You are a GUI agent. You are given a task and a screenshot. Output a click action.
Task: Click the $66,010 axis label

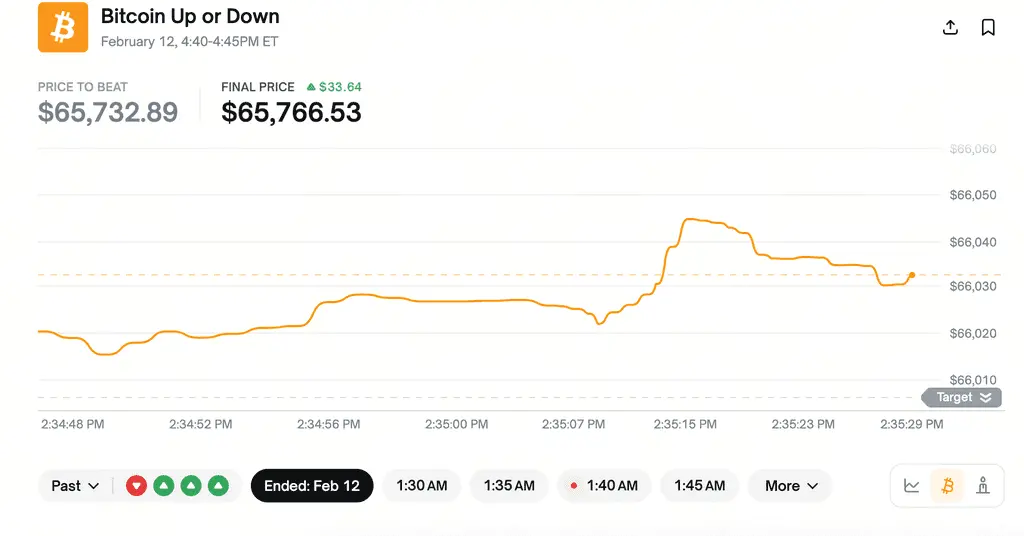pos(973,380)
